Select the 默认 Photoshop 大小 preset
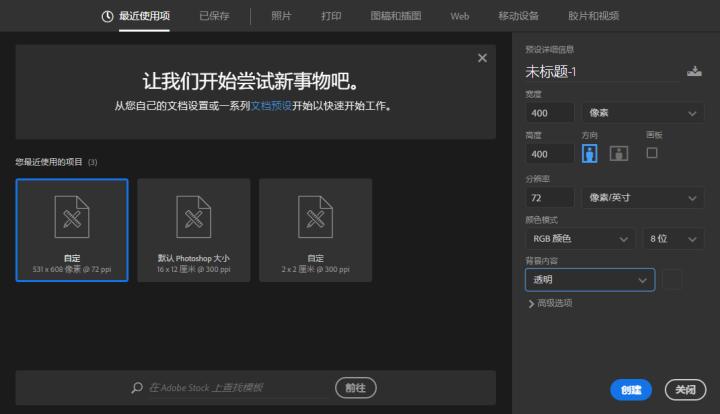The width and height of the screenshot is (720, 414). tap(194, 230)
